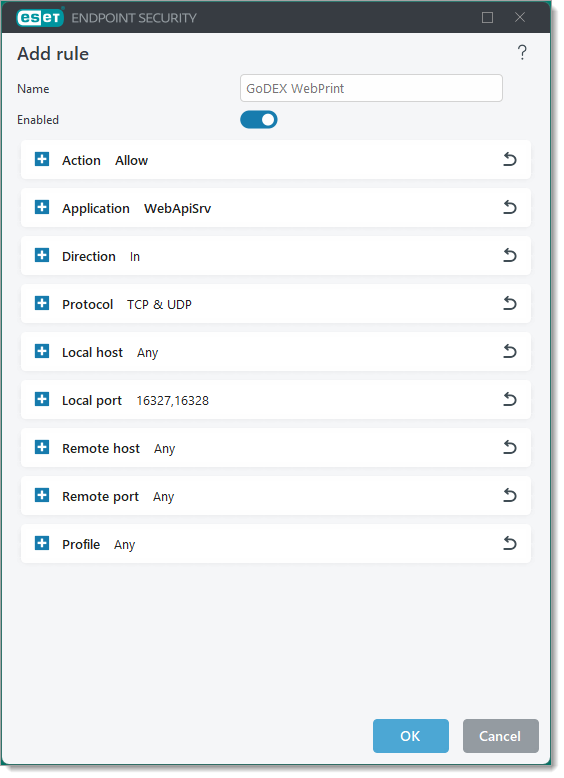Expand the Application WebApiSrv section
564x778 pixels.
[x=42, y=207]
